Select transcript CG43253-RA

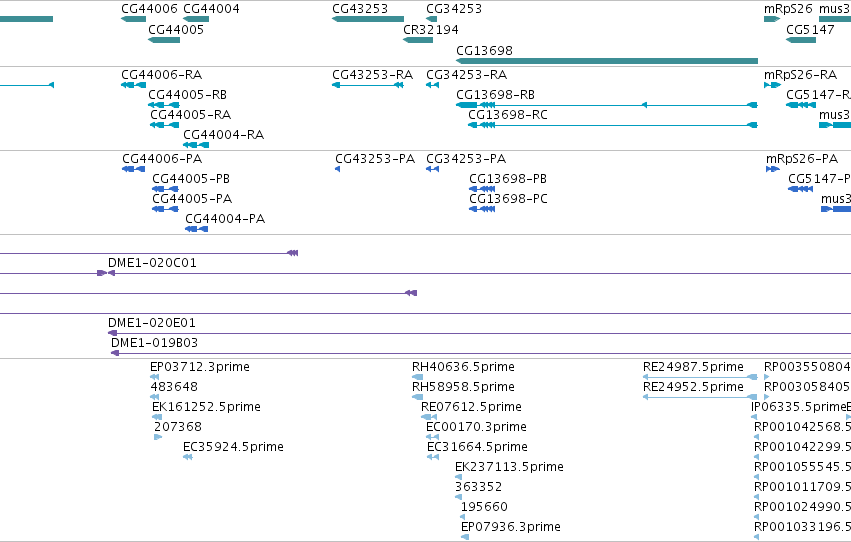click(368, 85)
